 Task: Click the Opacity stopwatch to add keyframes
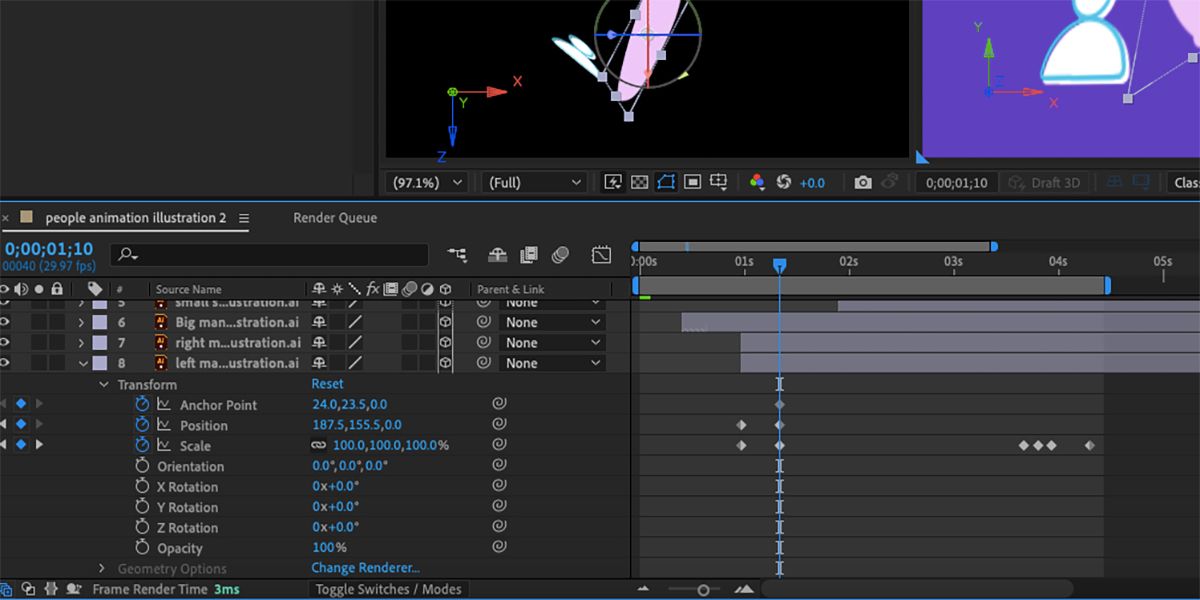(142, 548)
